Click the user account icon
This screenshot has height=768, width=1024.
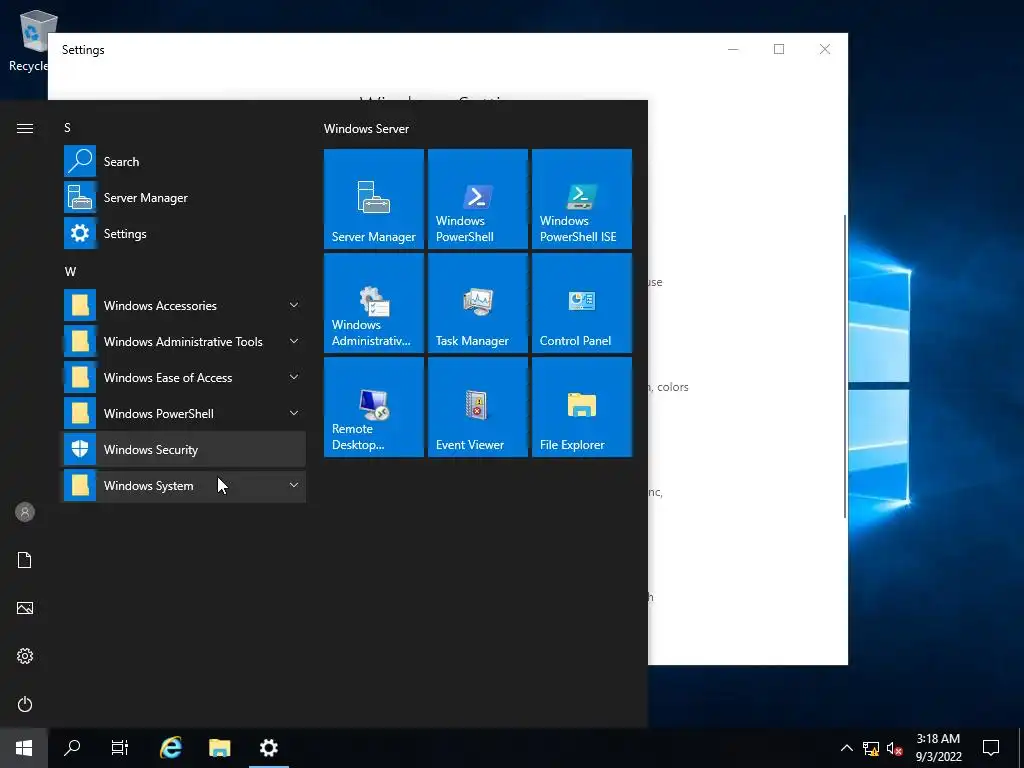(25, 512)
